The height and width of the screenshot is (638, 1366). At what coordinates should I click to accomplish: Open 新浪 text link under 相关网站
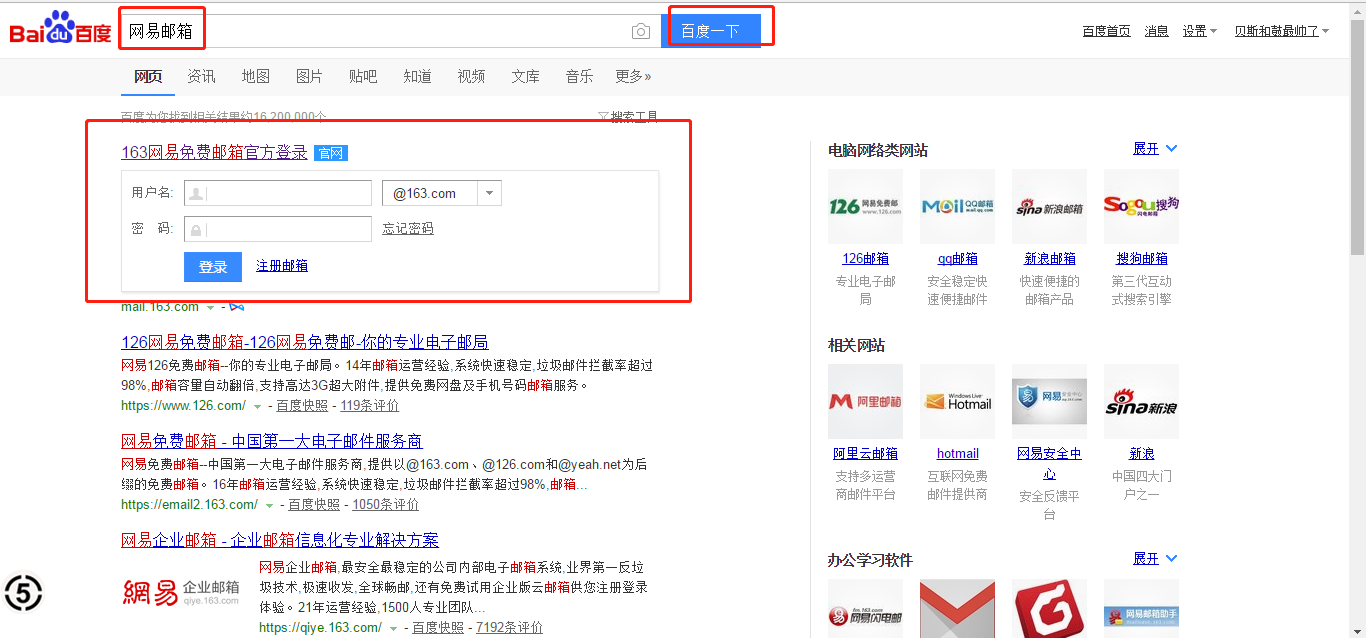coord(1141,453)
